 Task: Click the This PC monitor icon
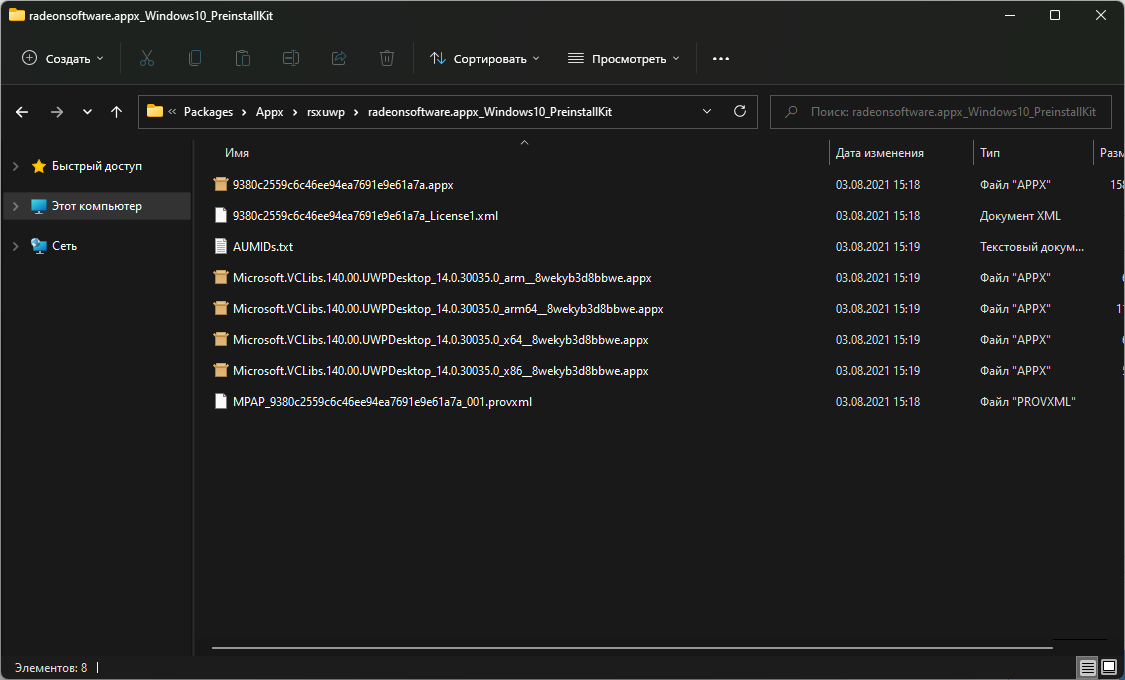pos(39,206)
